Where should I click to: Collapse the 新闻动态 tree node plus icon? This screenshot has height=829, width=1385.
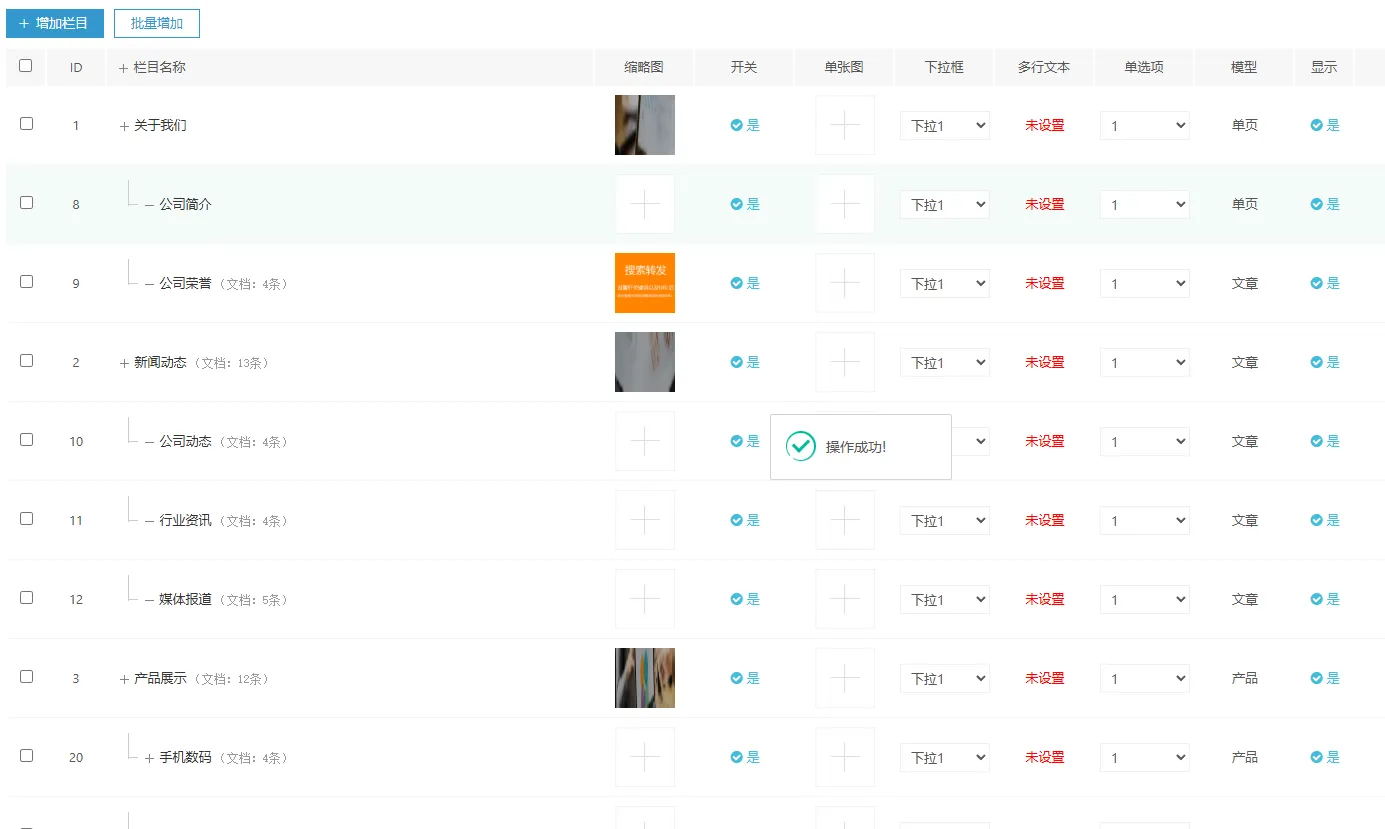(x=124, y=363)
